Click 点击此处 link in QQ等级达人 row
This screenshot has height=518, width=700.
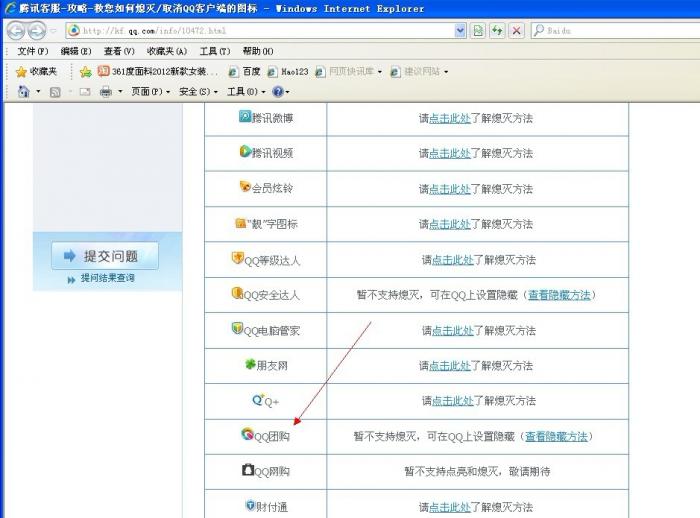pyautogui.click(x=453, y=259)
